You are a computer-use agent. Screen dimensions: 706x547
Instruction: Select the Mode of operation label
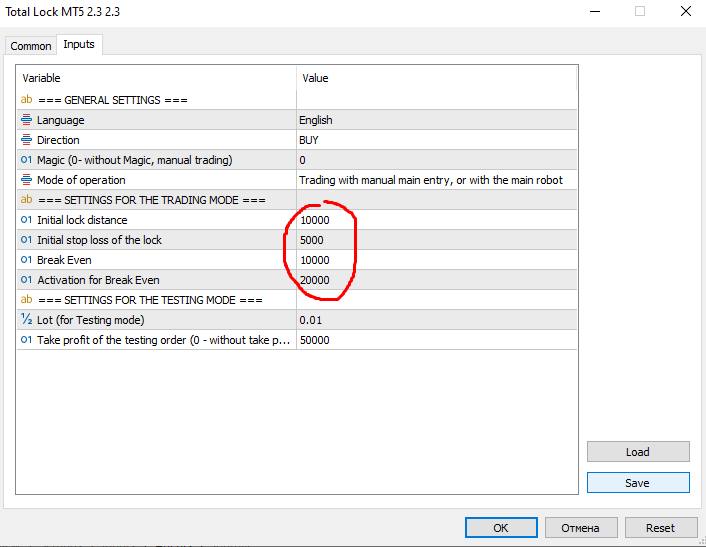click(81, 180)
